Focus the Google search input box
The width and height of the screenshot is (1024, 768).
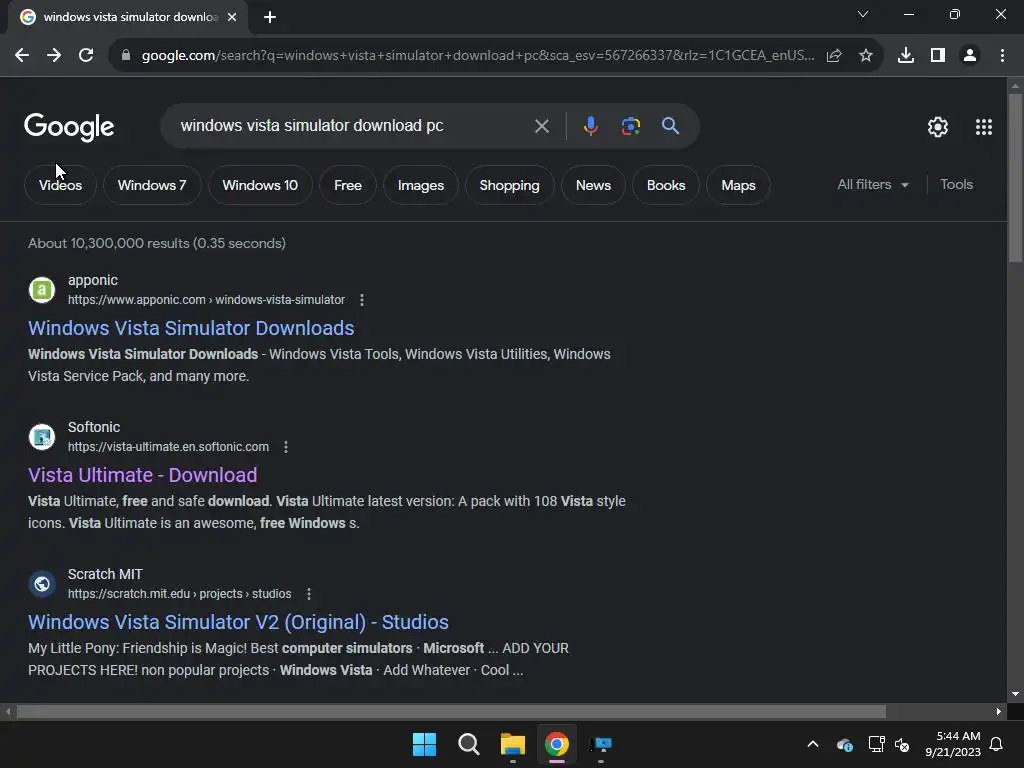click(x=353, y=126)
